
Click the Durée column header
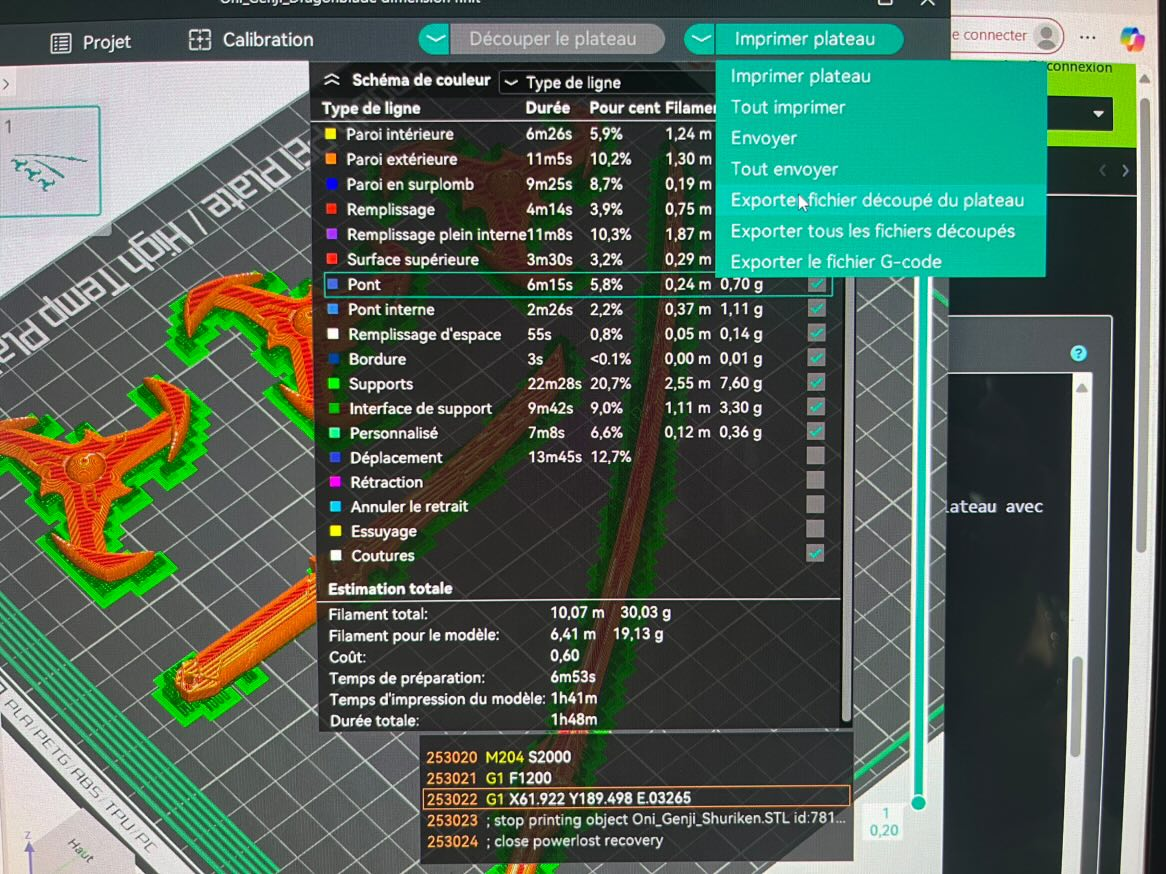547,108
